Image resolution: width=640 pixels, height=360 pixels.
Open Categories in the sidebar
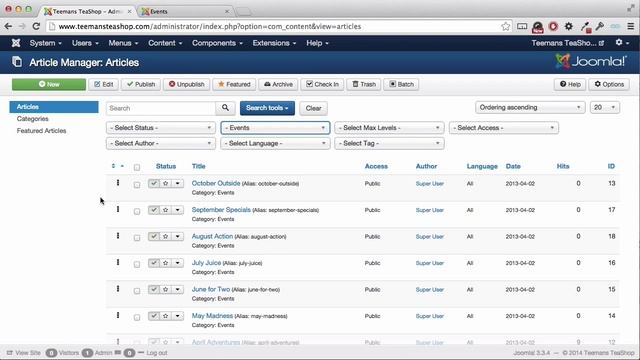point(33,119)
